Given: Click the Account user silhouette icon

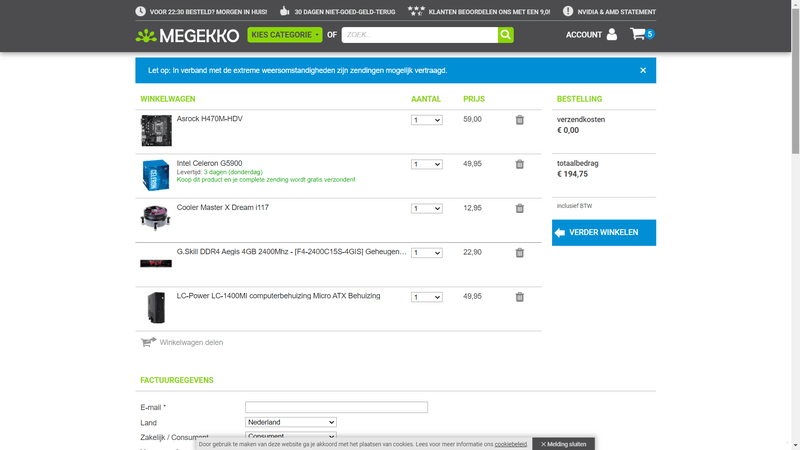Looking at the screenshot, I should (x=612, y=35).
